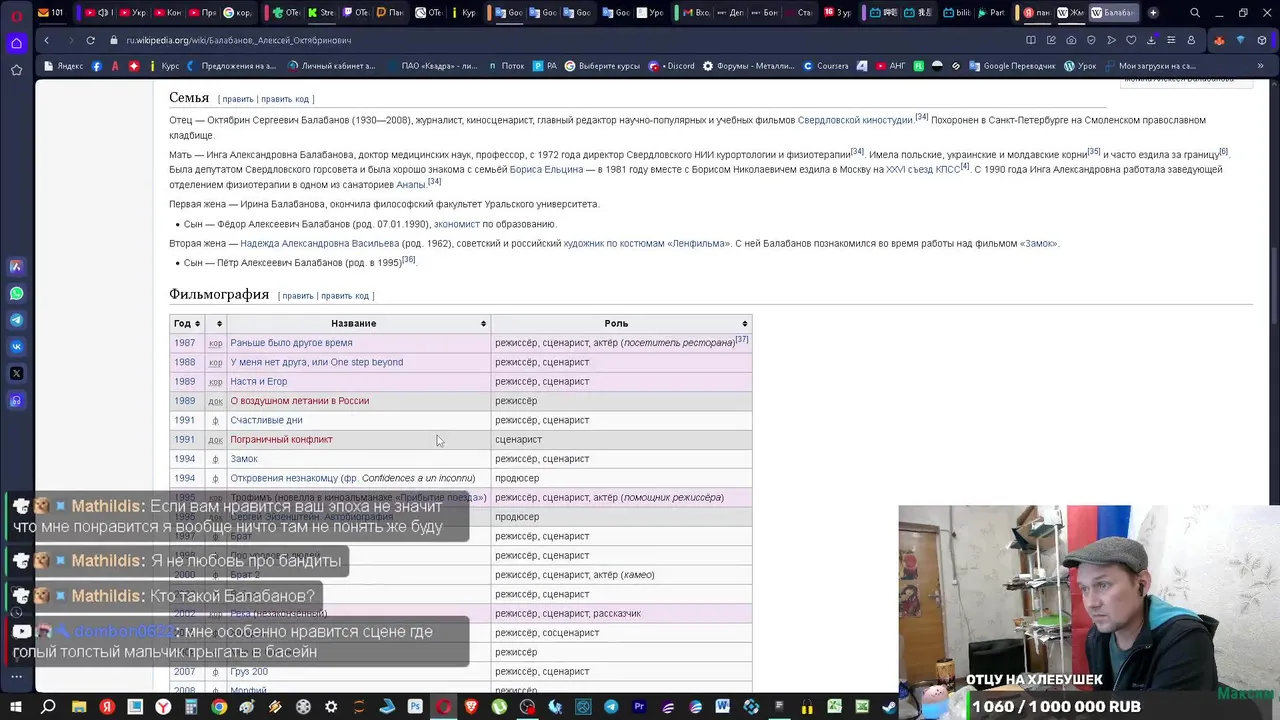Open the Яндекс bookmark
This screenshot has height=720, width=1280.
(64, 66)
